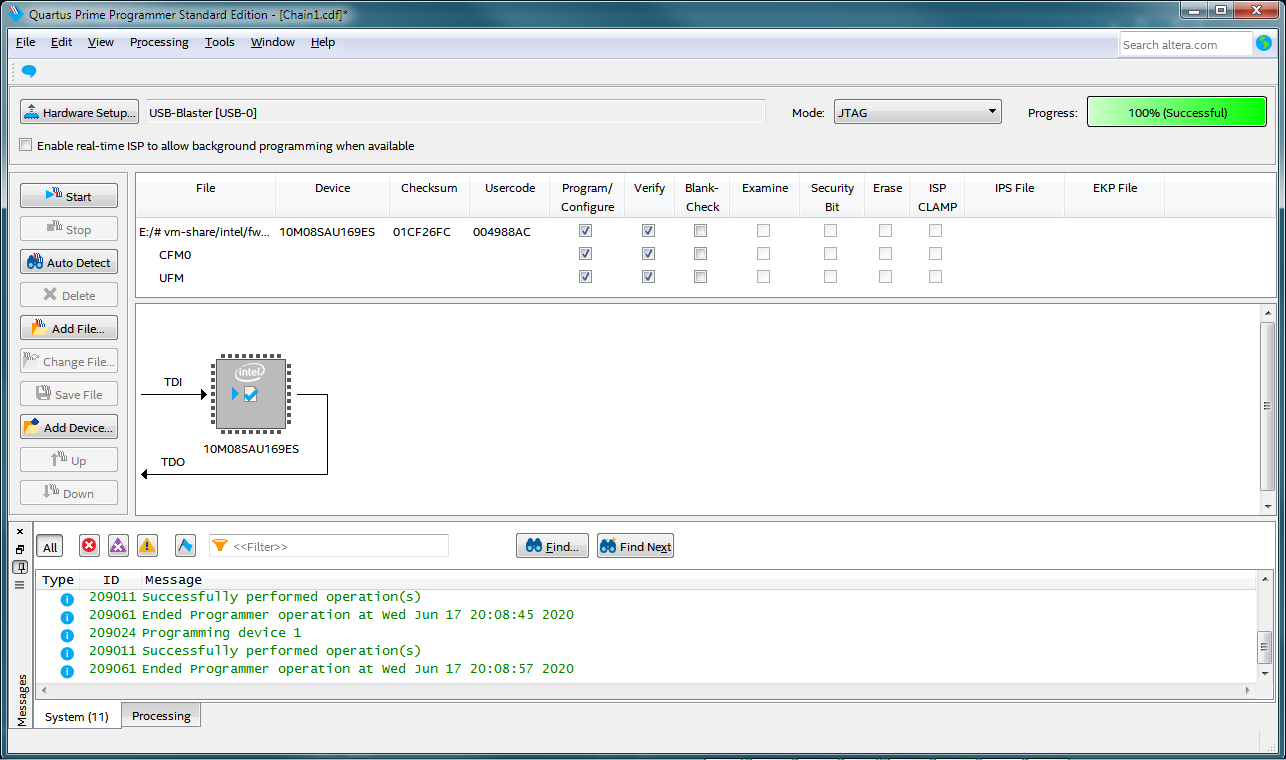The width and height of the screenshot is (1286, 760).
Task: Click the Quartus Prime logo in the title bar
Action: tap(15, 14)
